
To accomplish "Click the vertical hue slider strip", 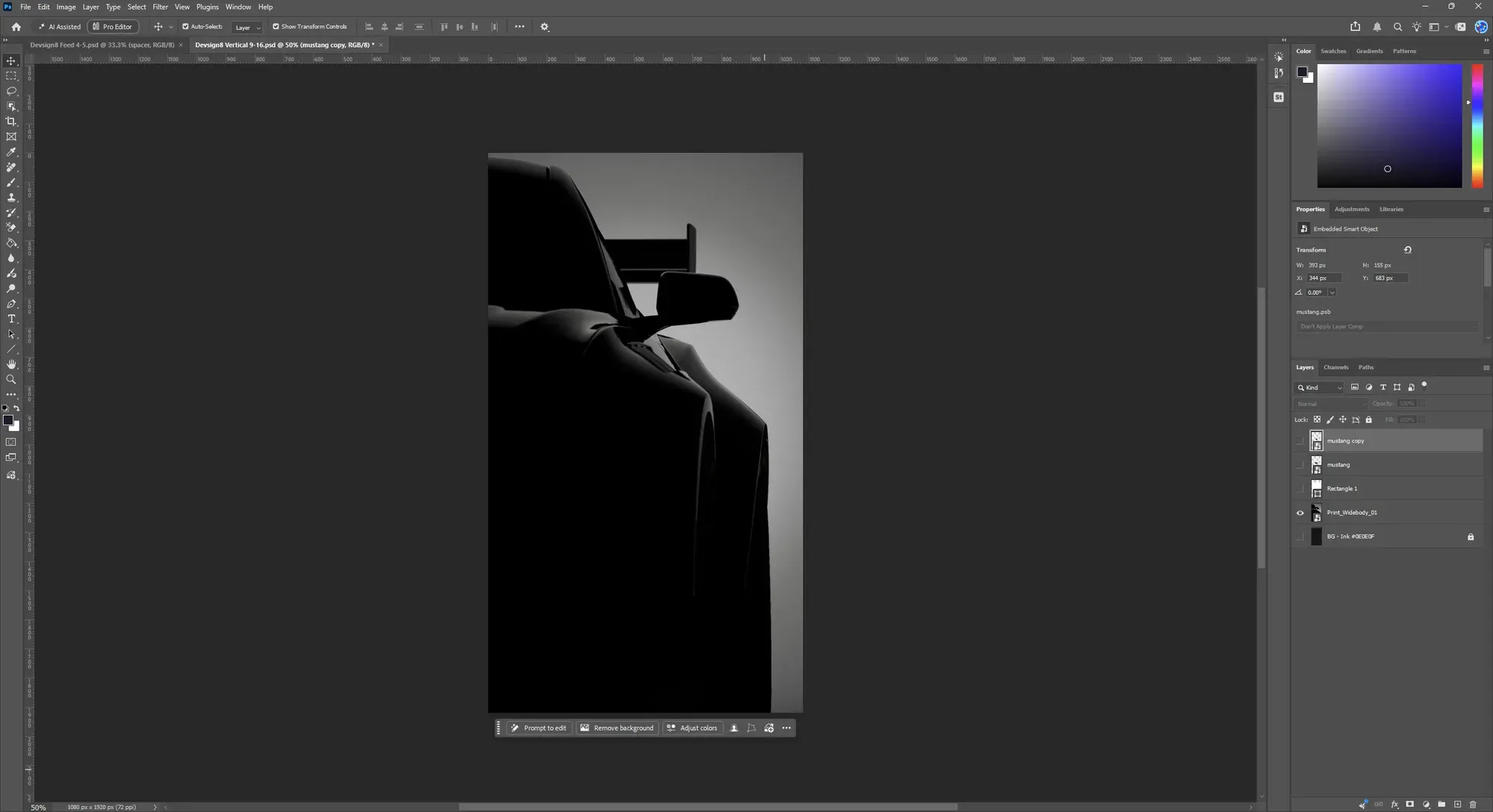I will [1477, 125].
